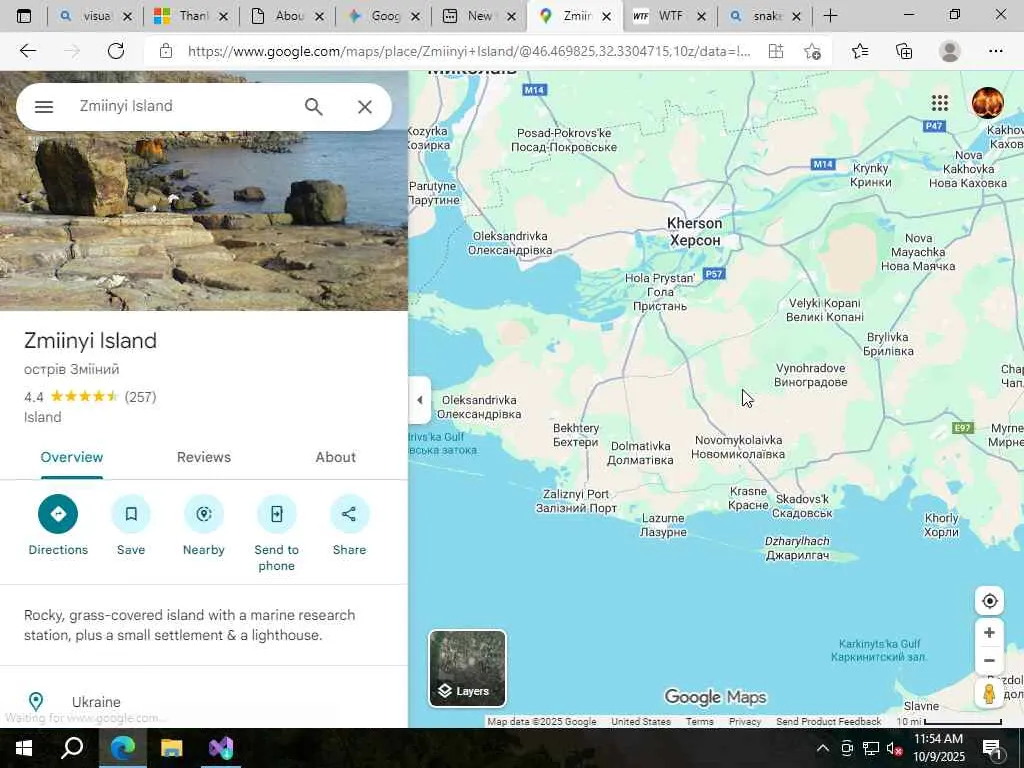Open Windows taskbar search
1024x768 pixels.
point(72,748)
